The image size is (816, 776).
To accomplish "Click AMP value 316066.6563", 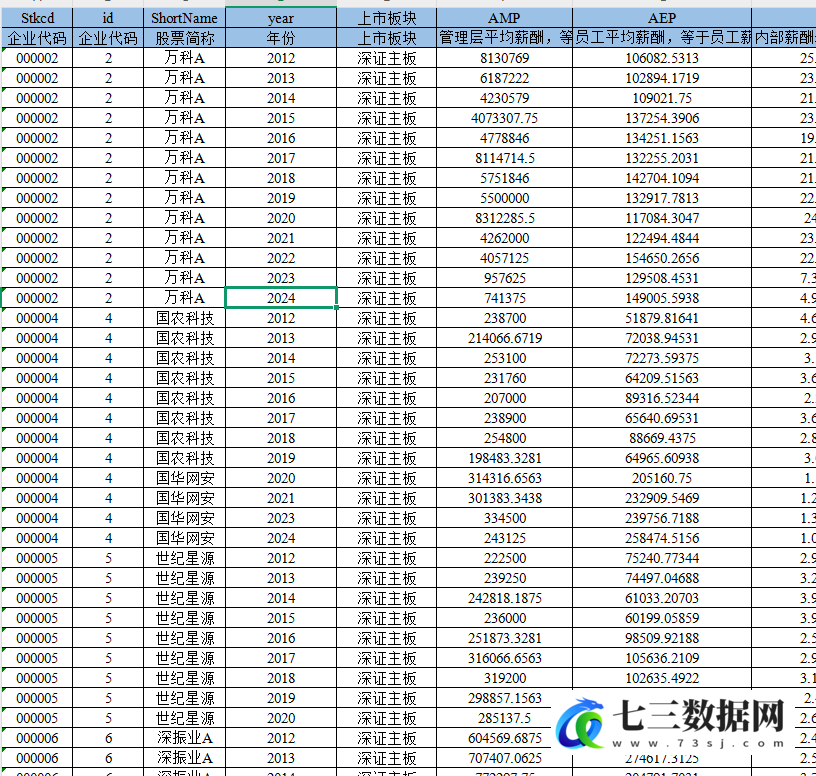I will point(504,658).
